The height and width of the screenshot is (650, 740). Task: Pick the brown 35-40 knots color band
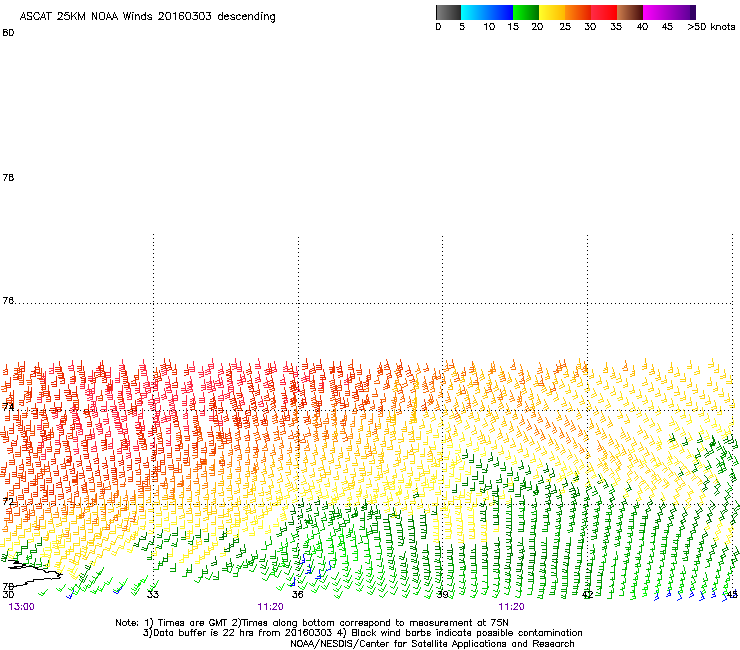coord(630,12)
